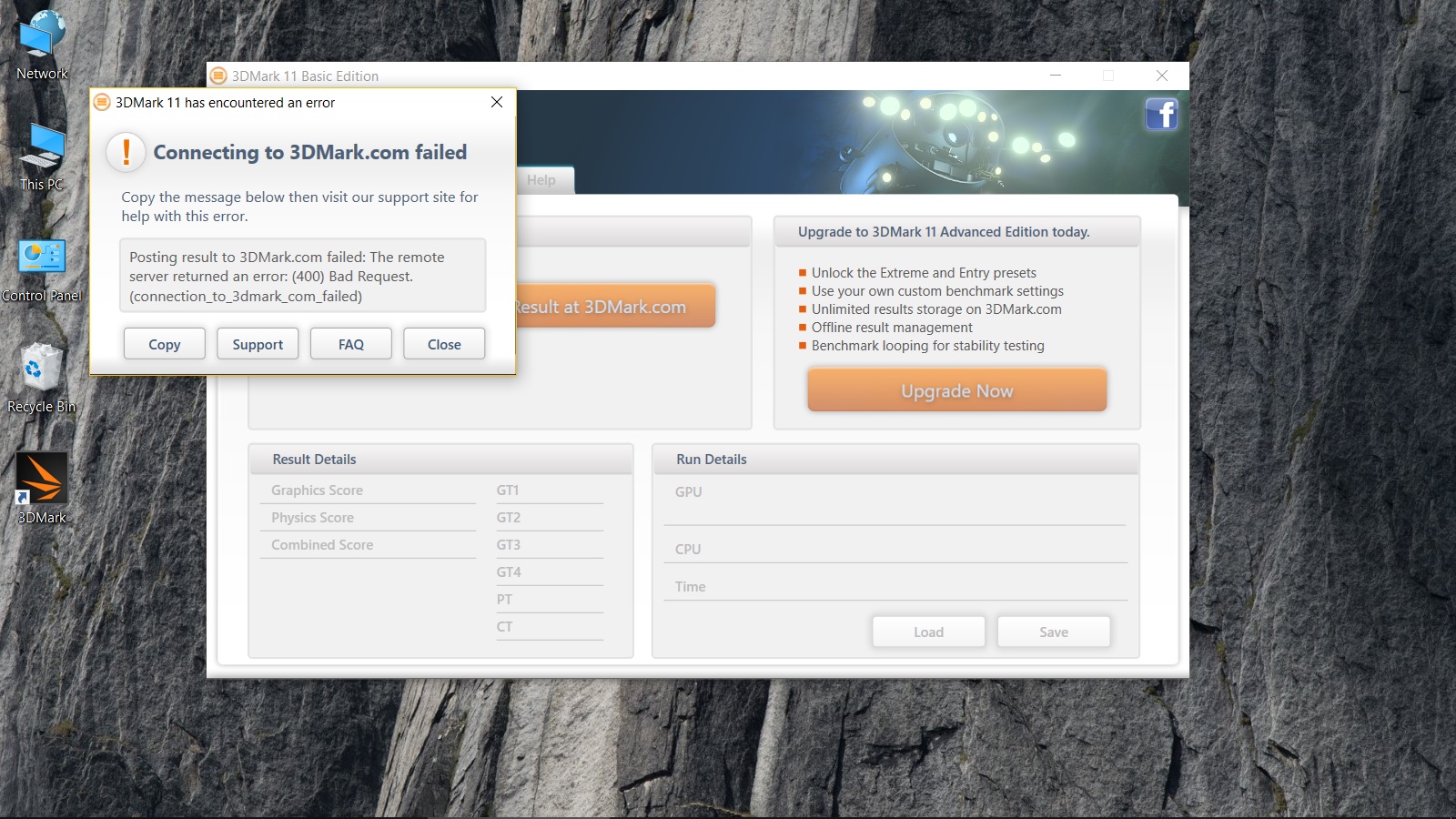
Task: Click 'Offline result management' bullet
Action: (x=892, y=328)
